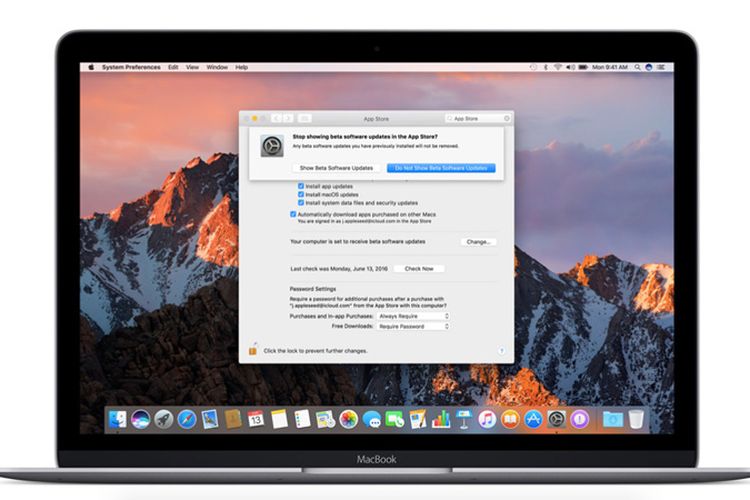Open Spotlight search in menu bar

[x=638, y=67]
